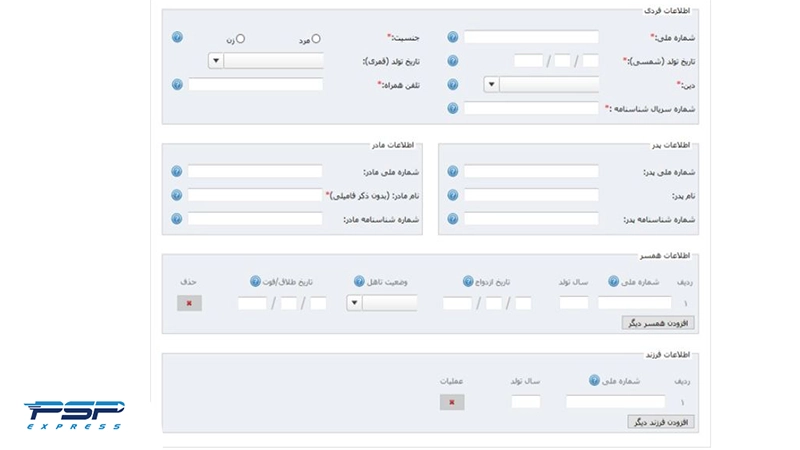Click year box of divorce/death date

tap(252, 303)
